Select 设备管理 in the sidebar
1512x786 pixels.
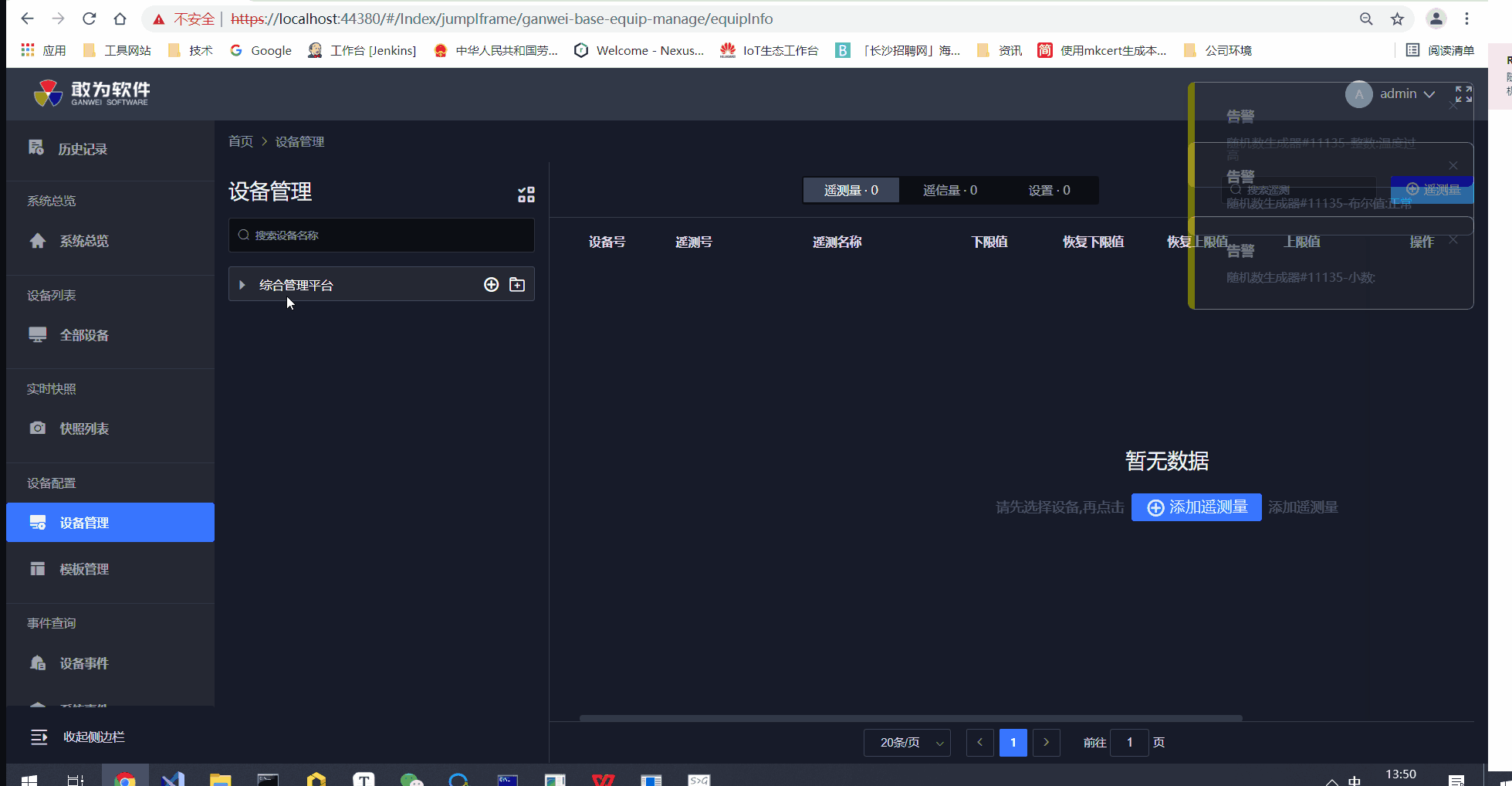tap(110, 523)
